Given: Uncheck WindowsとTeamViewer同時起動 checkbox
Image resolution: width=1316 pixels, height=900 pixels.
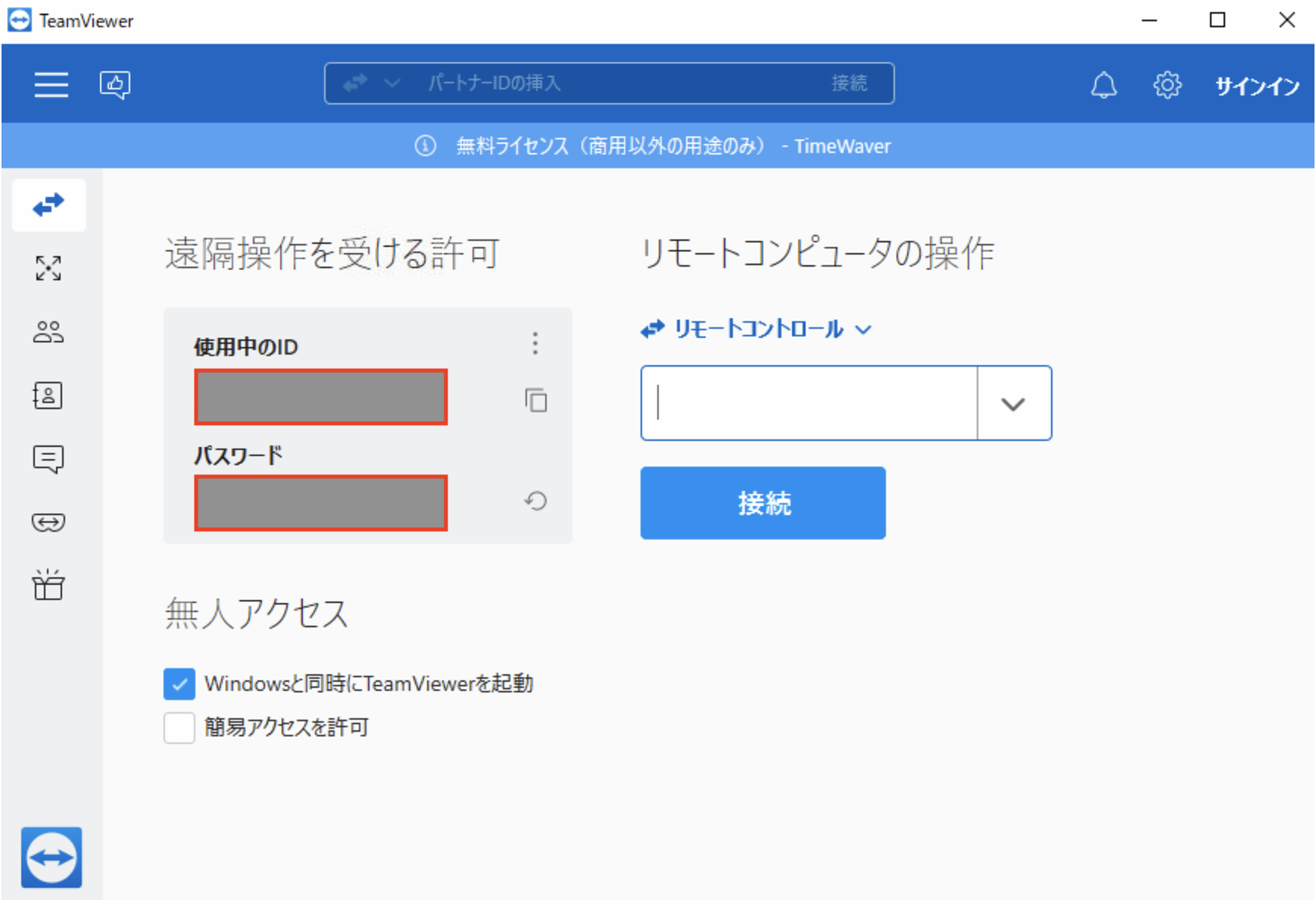Looking at the screenshot, I should click(x=179, y=683).
